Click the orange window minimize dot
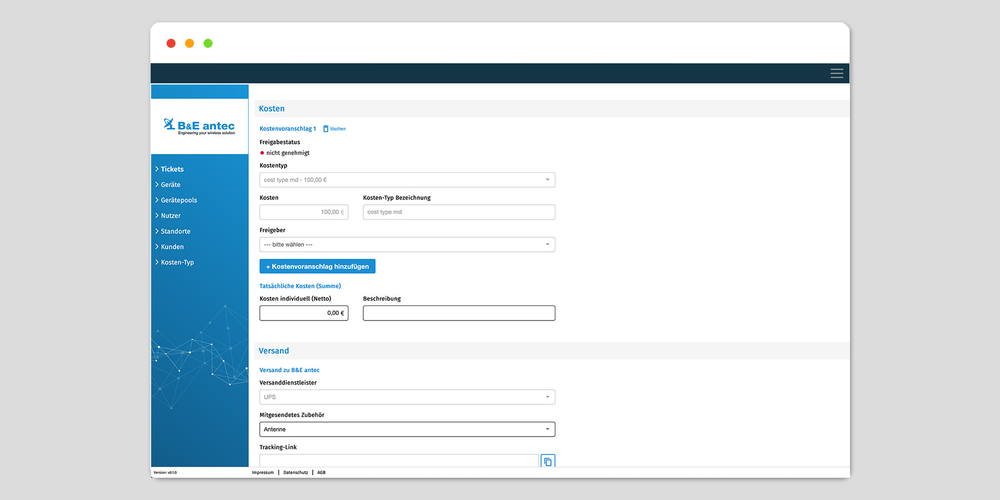The image size is (1000, 500). (x=189, y=43)
